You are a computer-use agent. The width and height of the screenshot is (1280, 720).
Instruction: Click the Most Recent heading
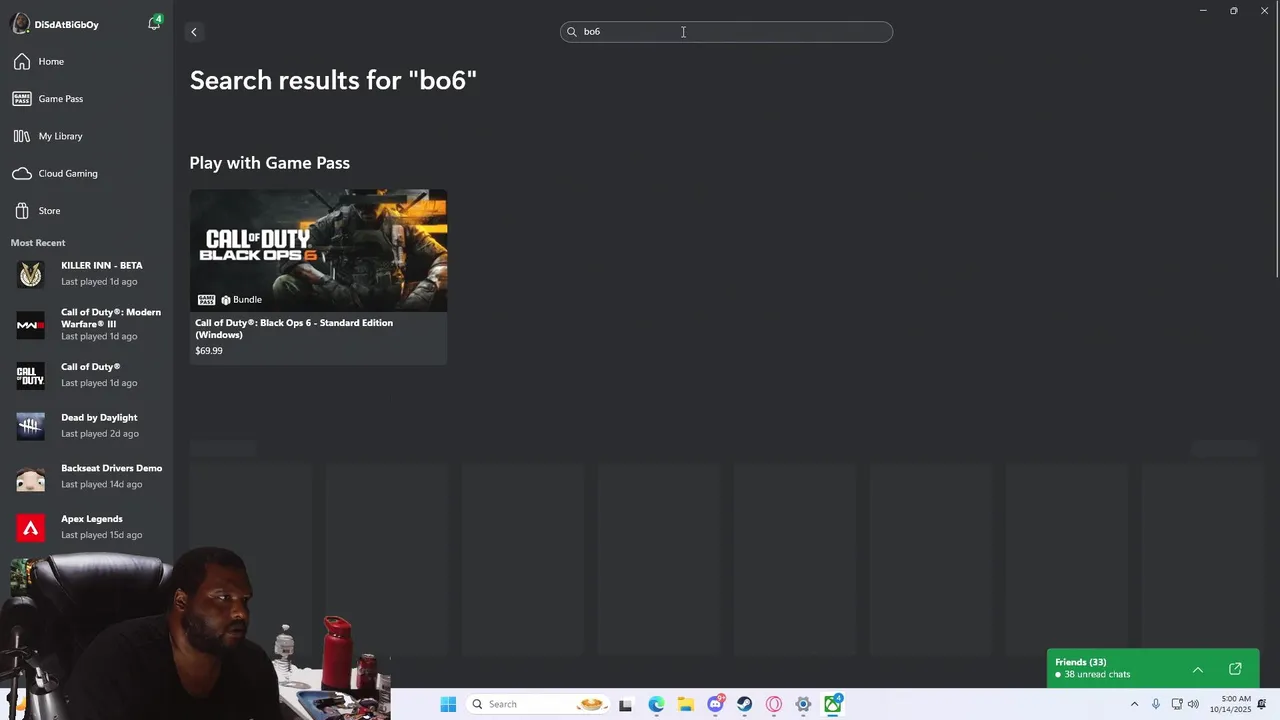pyautogui.click(x=38, y=243)
